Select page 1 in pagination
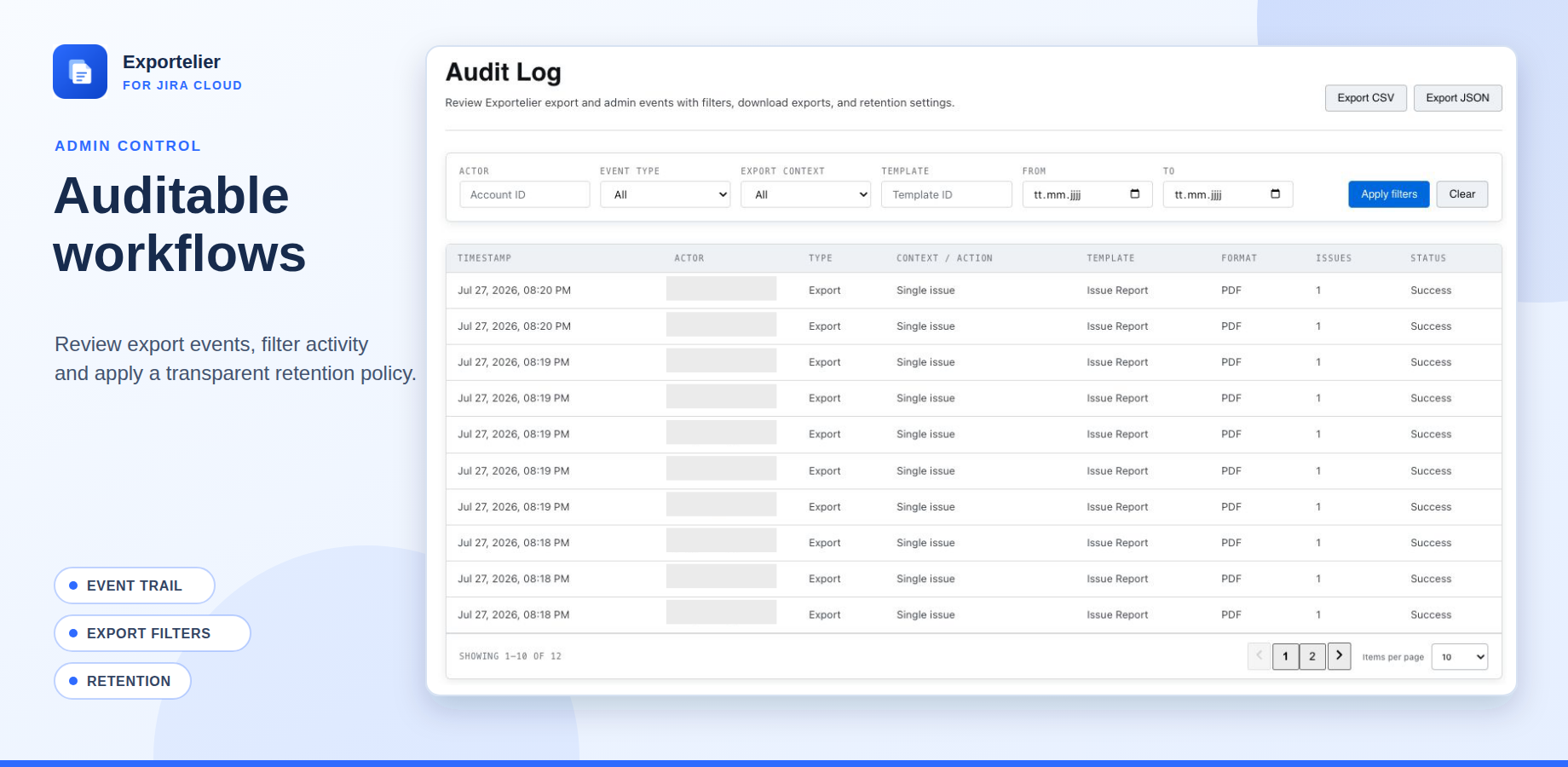 coord(1285,656)
